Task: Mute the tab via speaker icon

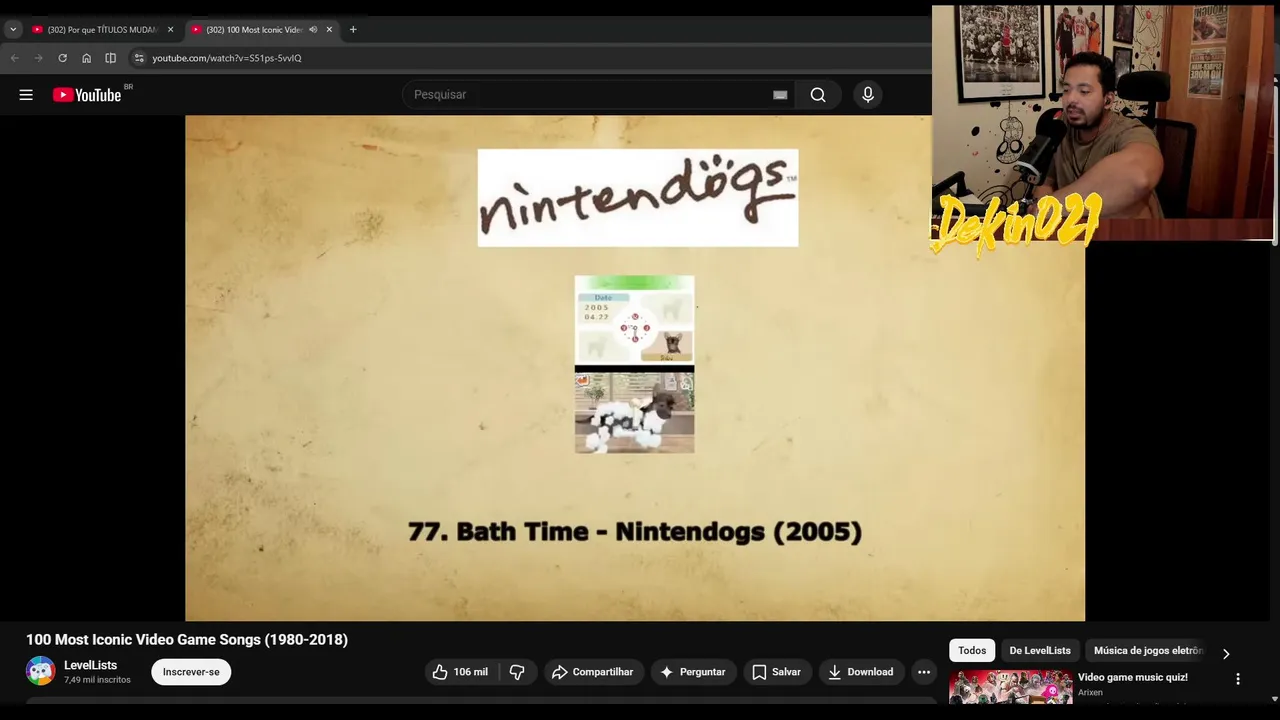Action: (x=313, y=30)
